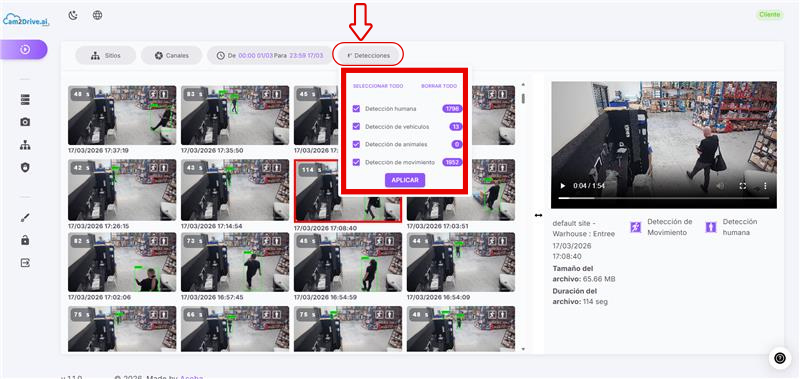Click human icon on 16:57:45 thumbnail
Image resolution: width=800 pixels, height=379 pixels.
point(276,241)
